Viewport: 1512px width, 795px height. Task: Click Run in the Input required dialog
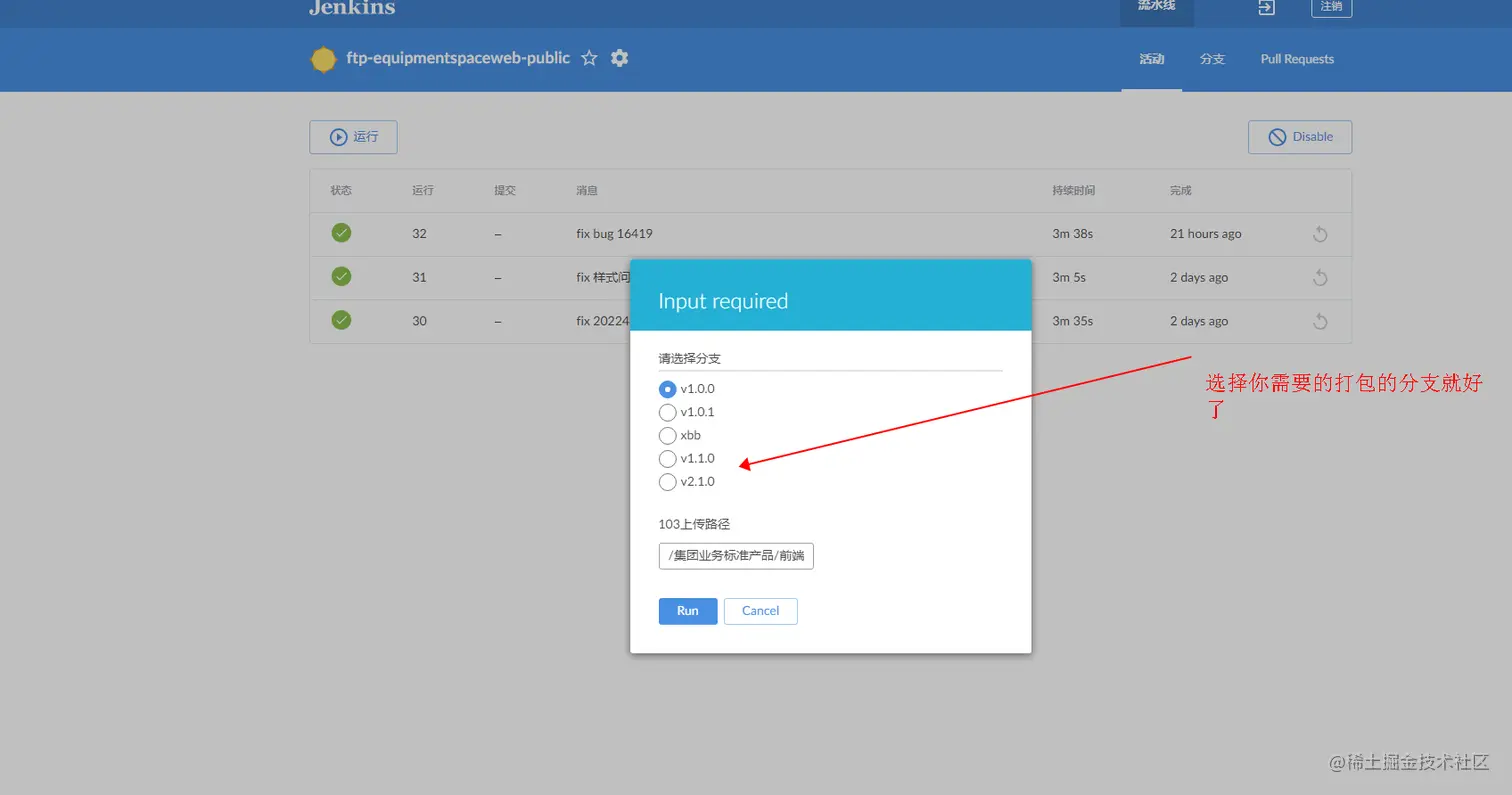coord(688,611)
